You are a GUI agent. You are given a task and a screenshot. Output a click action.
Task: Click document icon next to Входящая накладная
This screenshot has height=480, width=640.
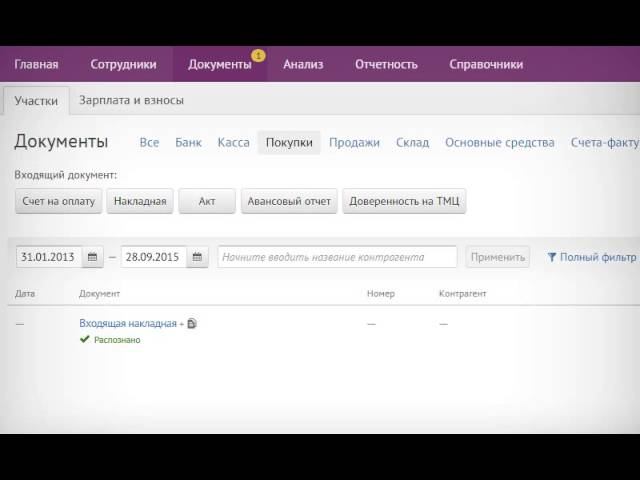click(192, 324)
